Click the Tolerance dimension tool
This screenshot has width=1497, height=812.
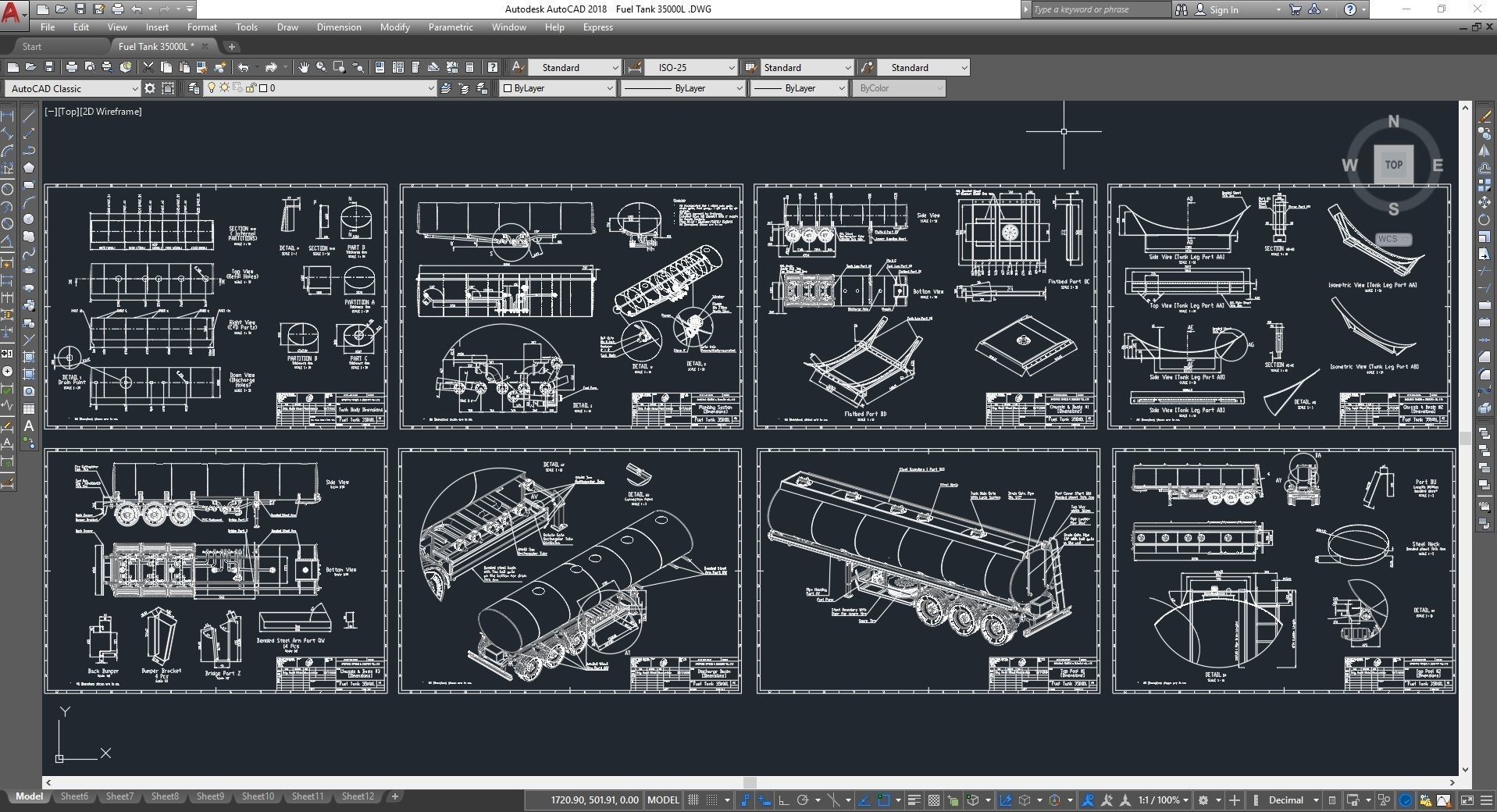[x=8, y=354]
